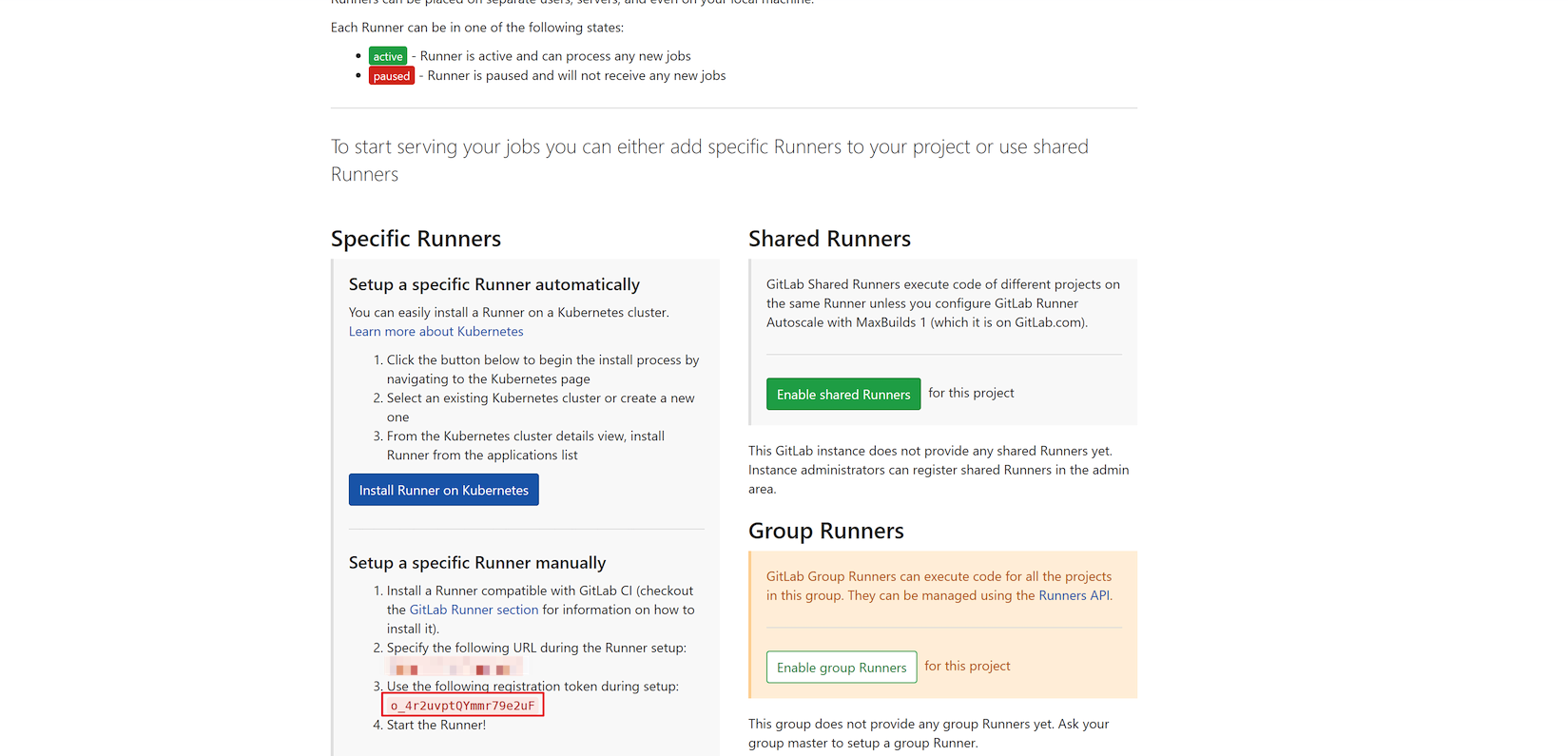Click the red paused status badge
The height and width of the screenshot is (756, 1568).
(392, 76)
